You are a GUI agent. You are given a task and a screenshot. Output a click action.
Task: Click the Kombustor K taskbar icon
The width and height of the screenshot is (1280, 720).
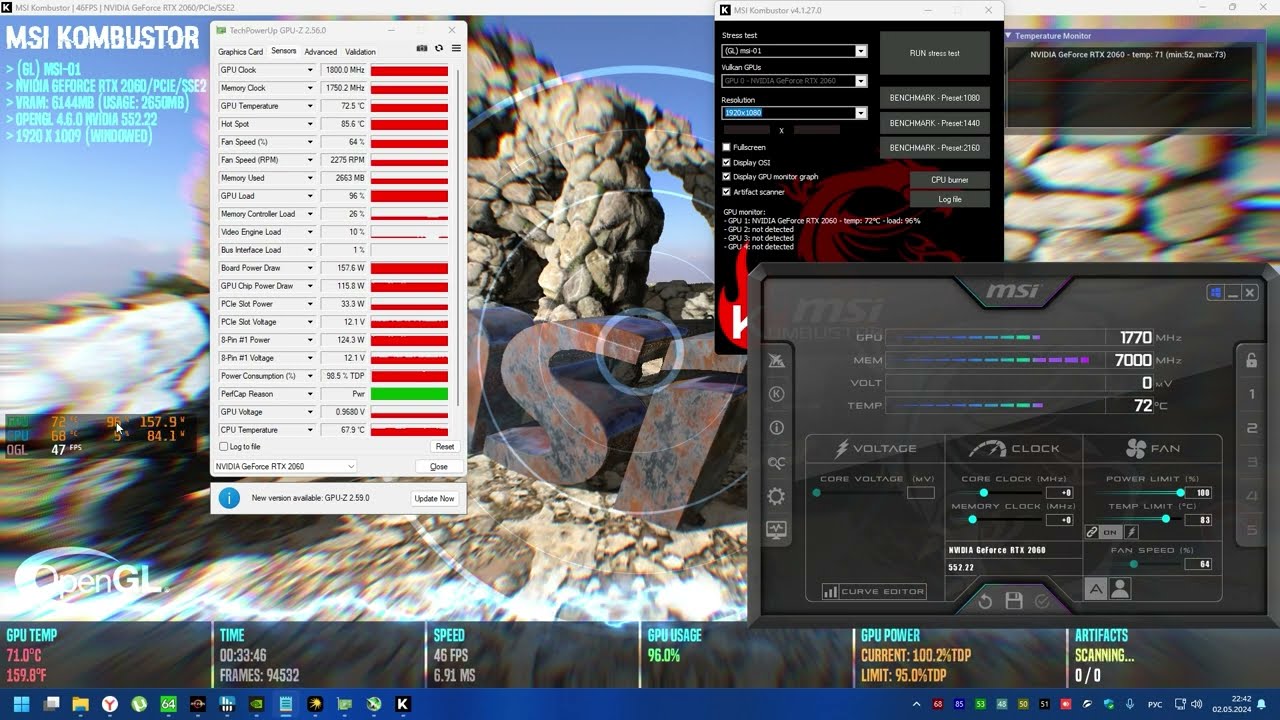tap(403, 704)
